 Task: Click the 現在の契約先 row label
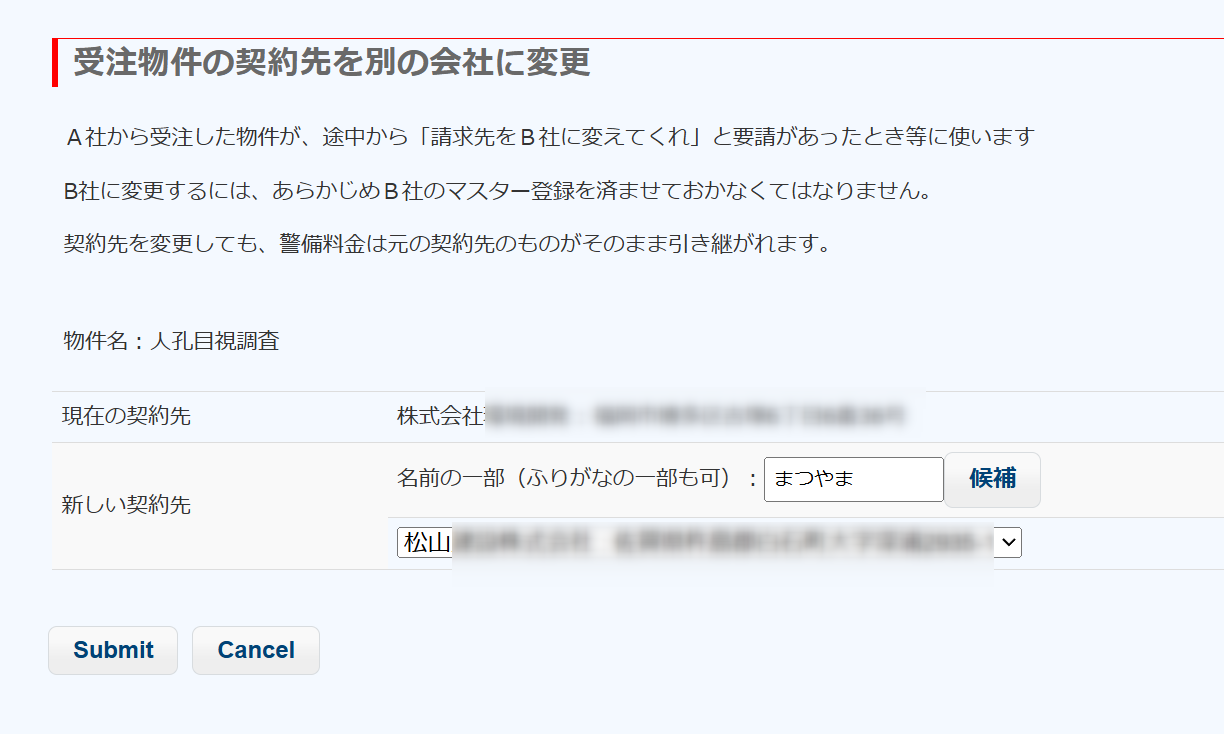tap(126, 416)
